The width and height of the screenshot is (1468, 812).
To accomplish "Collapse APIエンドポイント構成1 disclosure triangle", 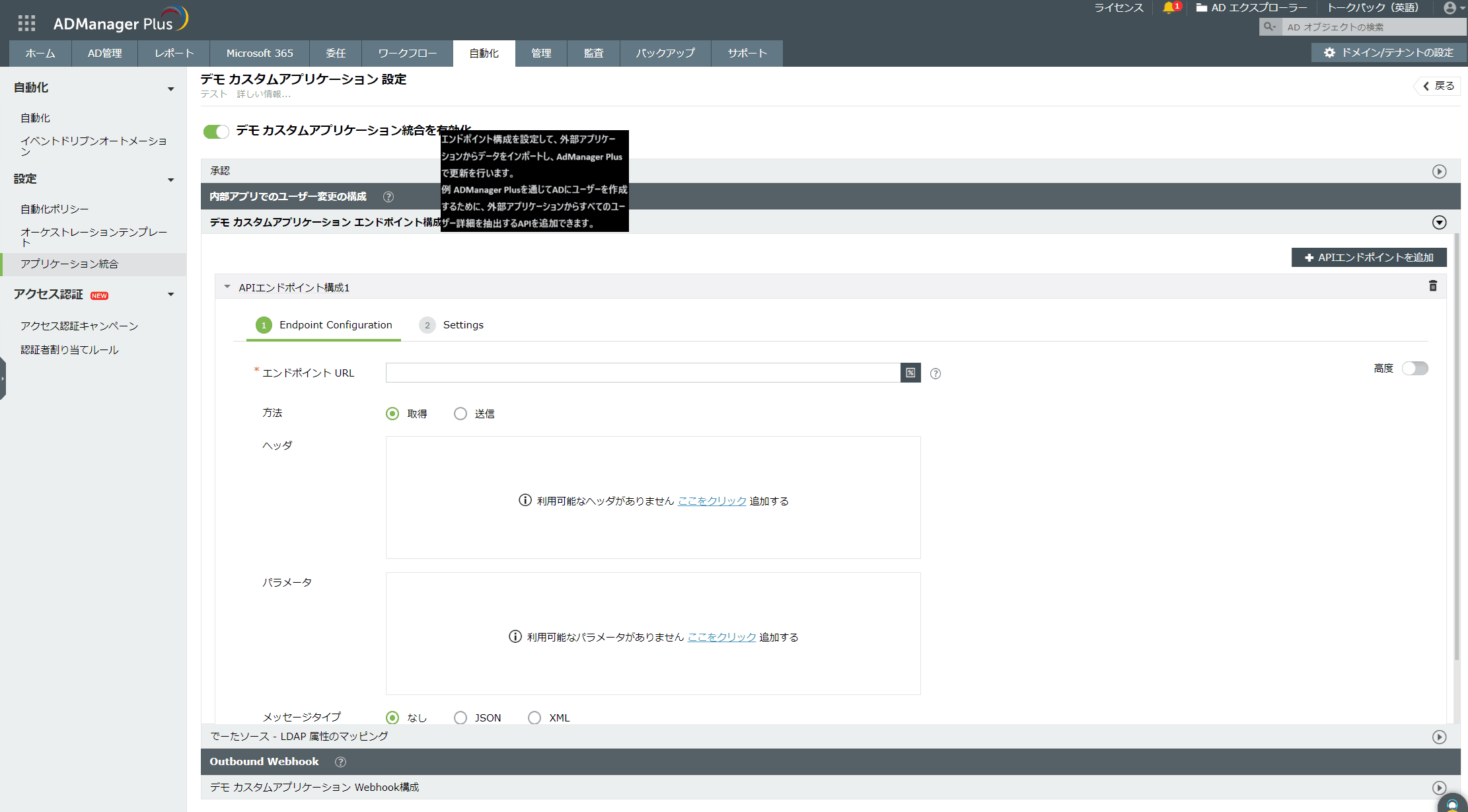I will pyautogui.click(x=227, y=287).
